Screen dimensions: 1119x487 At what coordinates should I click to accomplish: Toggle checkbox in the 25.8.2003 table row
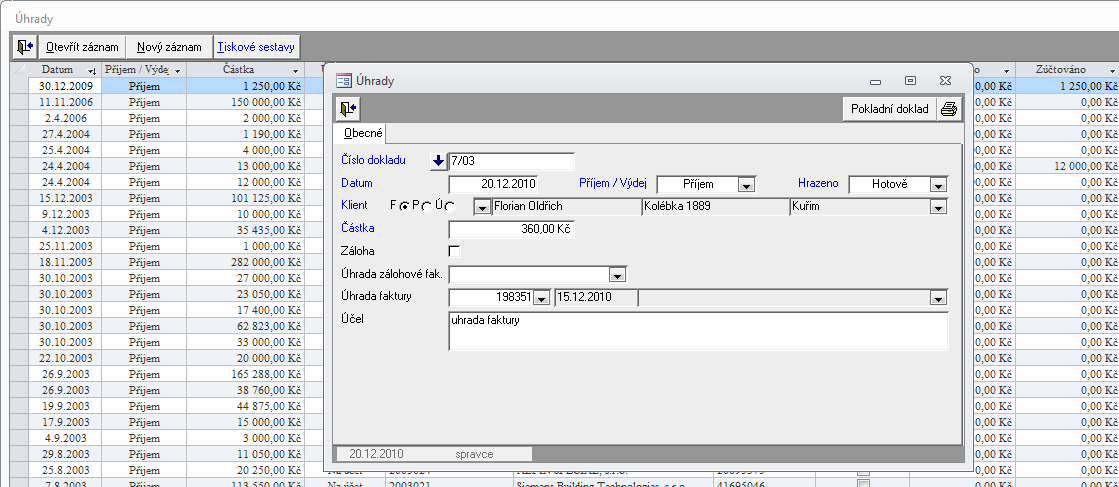tap(863, 471)
